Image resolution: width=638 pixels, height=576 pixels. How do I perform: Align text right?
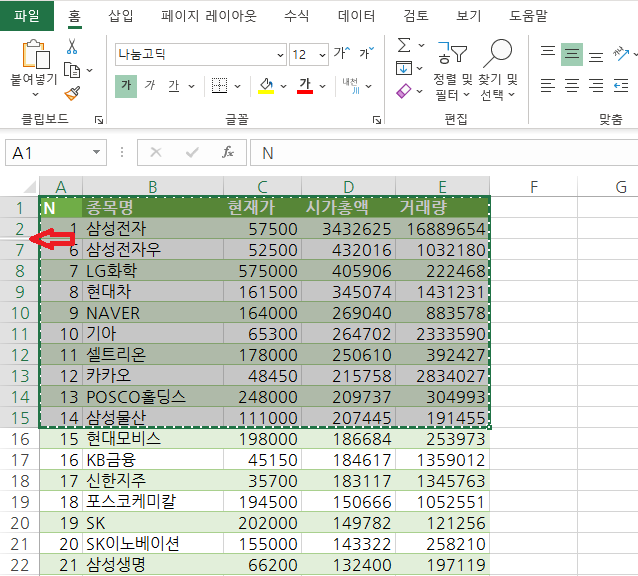coord(596,85)
